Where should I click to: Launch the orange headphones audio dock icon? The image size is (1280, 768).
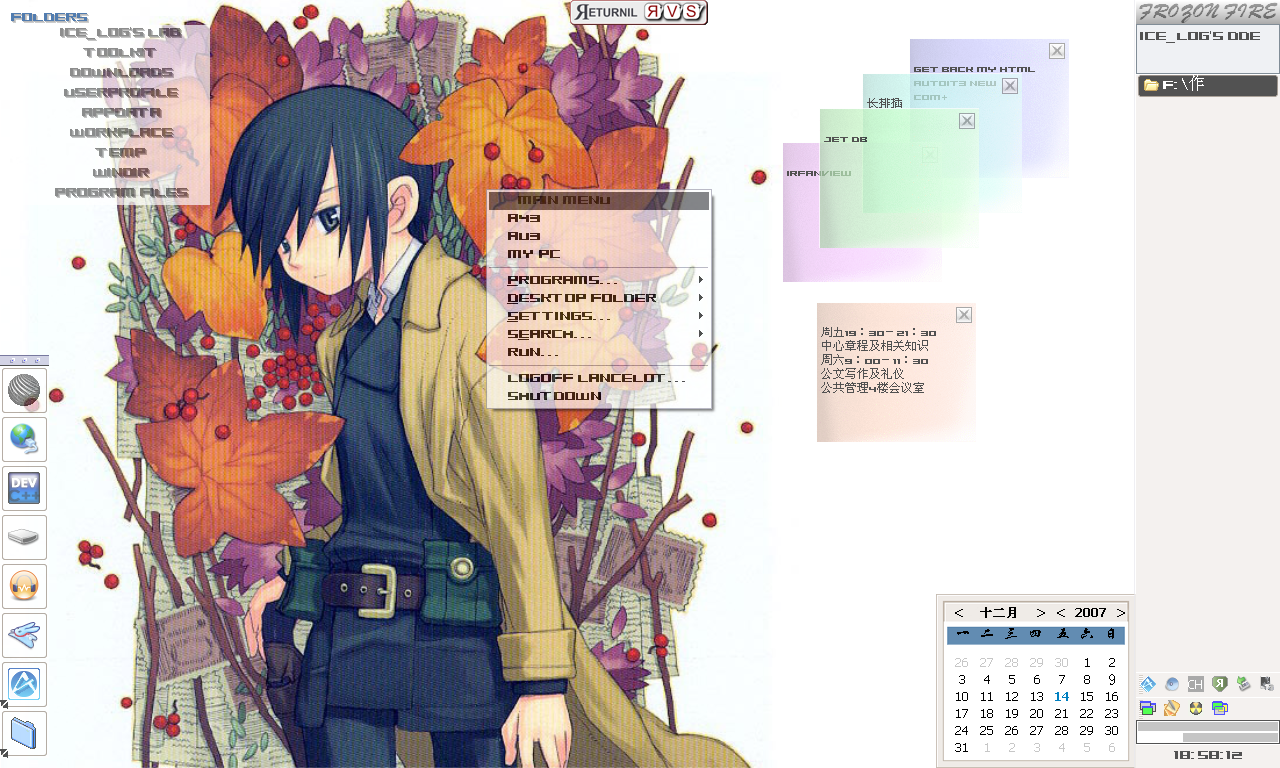[x=24, y=587]
